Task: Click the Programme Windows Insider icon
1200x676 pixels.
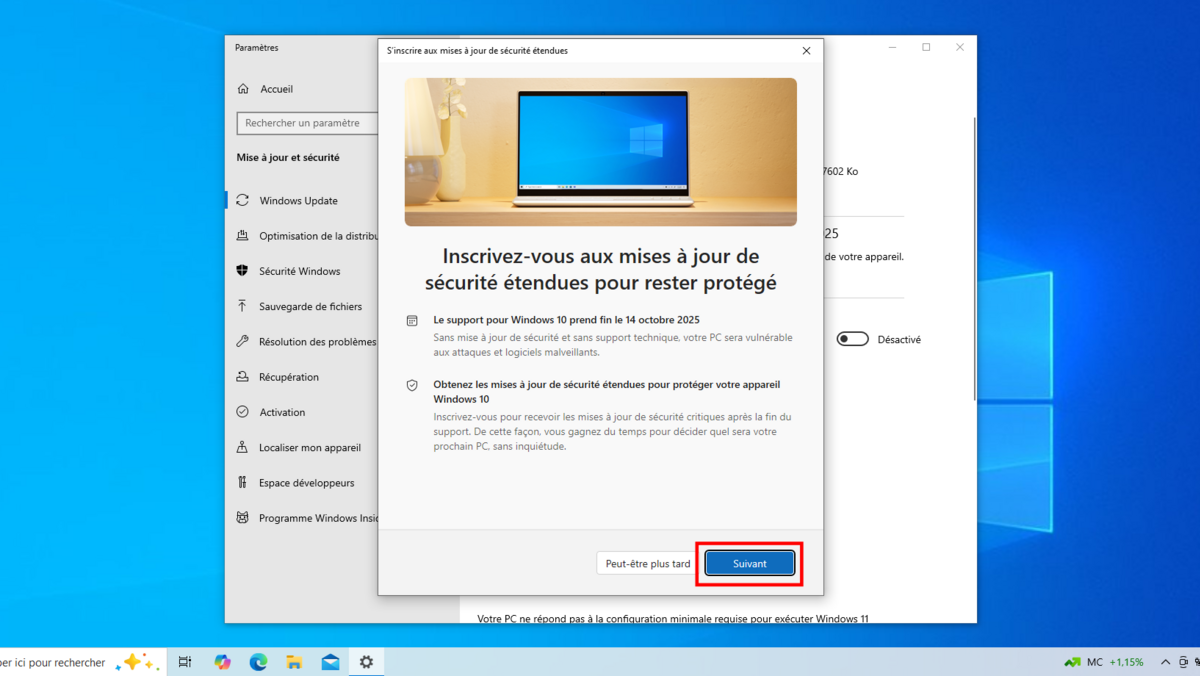Action: [242, 518]
